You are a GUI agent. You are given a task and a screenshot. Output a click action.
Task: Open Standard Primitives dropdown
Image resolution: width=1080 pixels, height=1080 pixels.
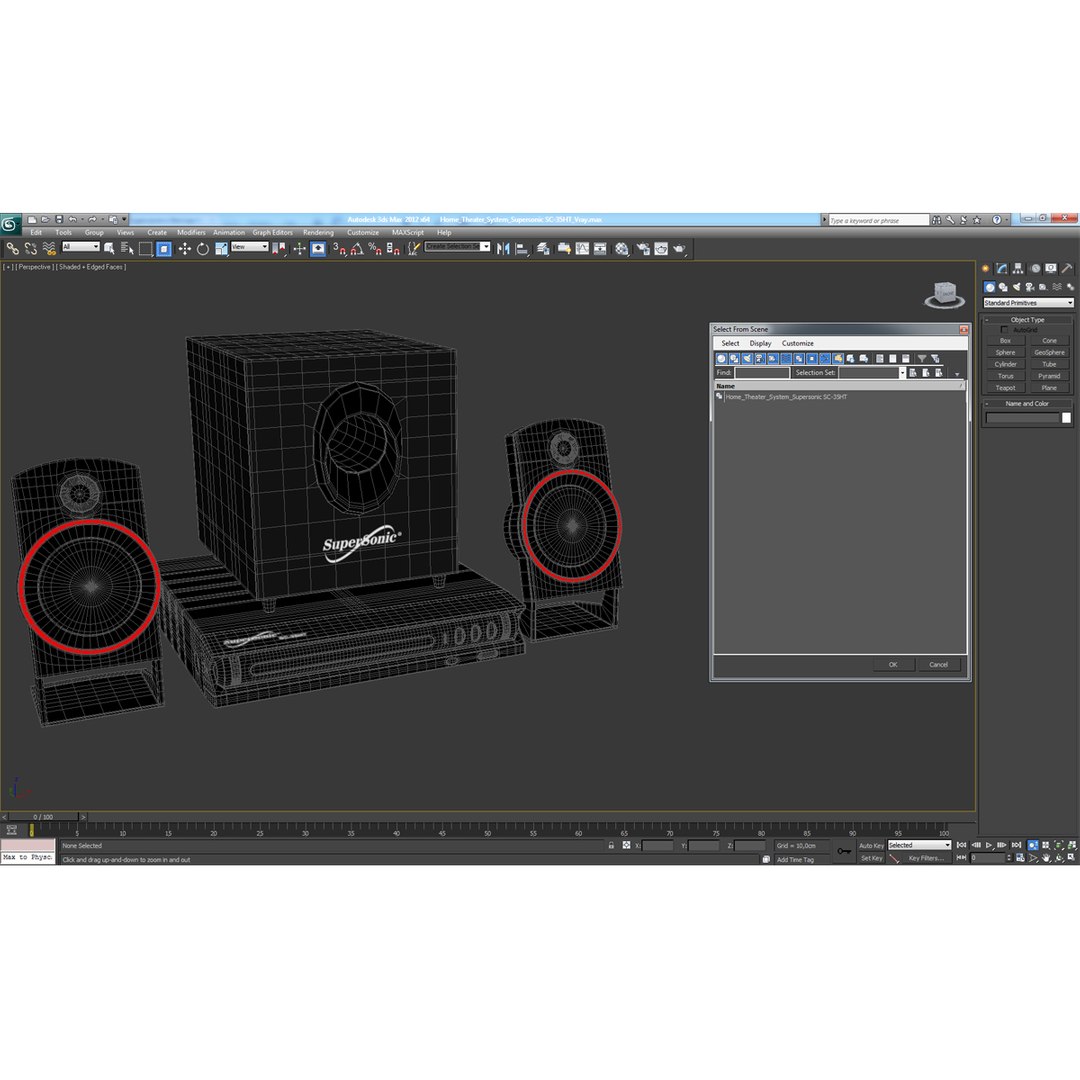(1028, 303)
